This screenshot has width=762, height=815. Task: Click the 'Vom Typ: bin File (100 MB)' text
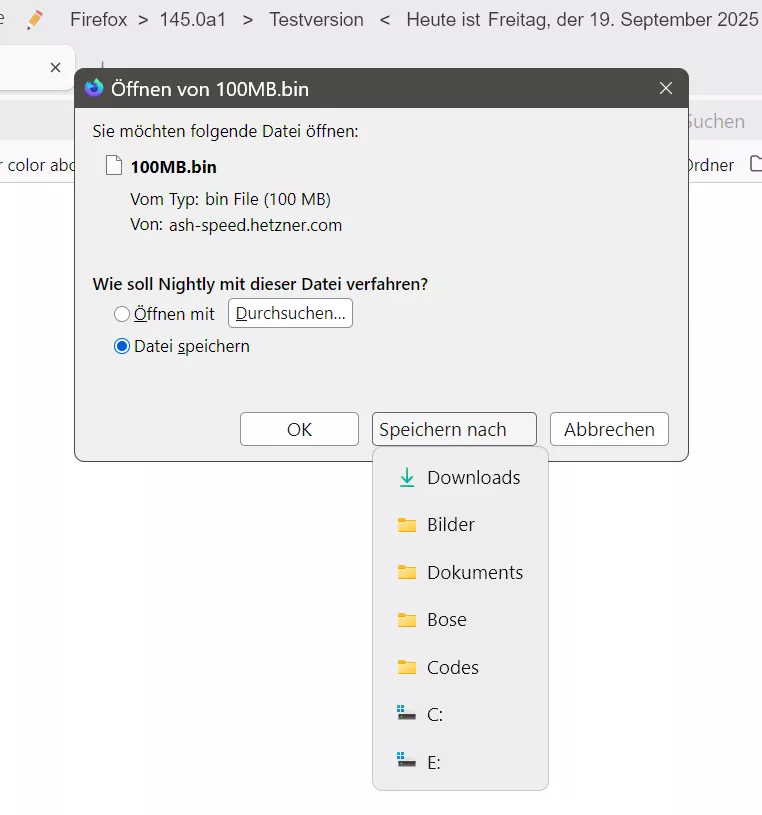click(230, 199)
